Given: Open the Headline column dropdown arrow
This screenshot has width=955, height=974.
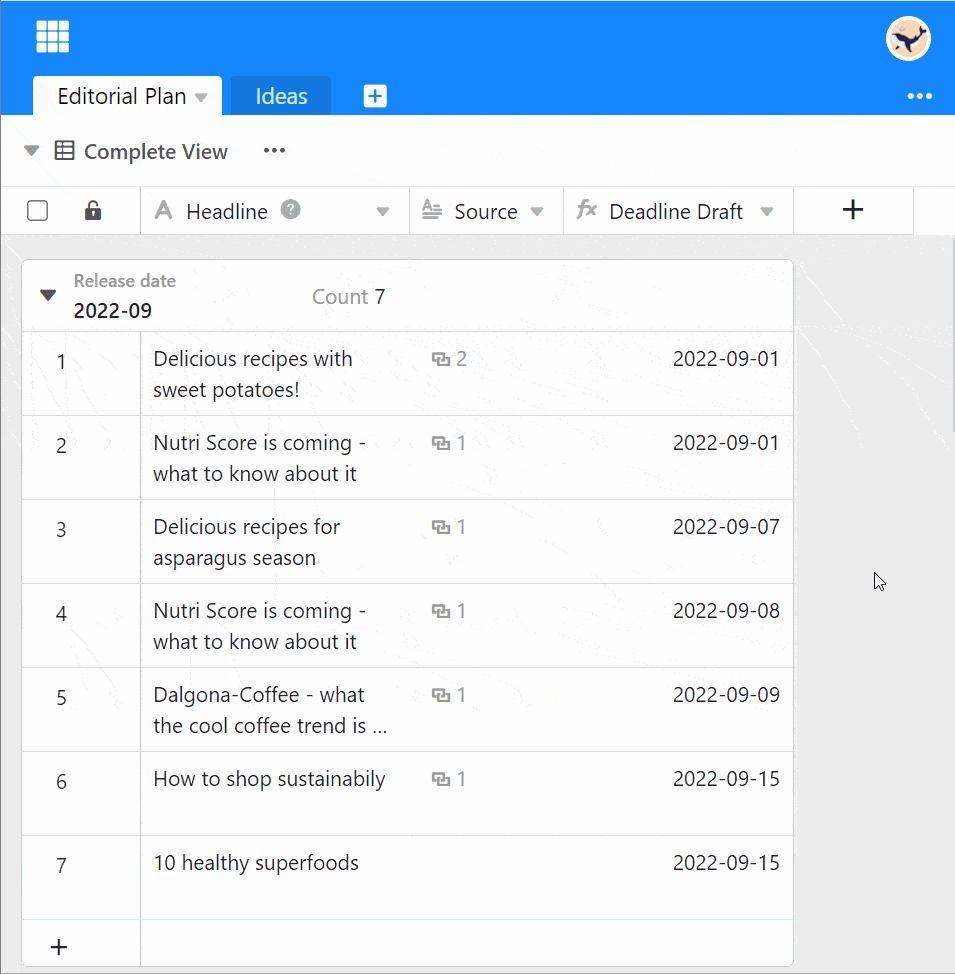Looking at the screenshot, I should (382, 212).
